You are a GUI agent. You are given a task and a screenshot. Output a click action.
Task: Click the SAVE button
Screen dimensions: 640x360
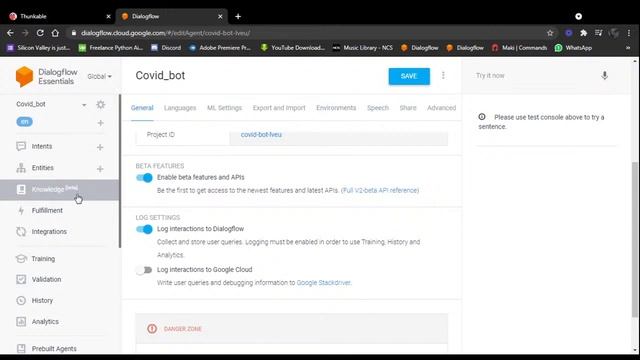coord(409,76)
